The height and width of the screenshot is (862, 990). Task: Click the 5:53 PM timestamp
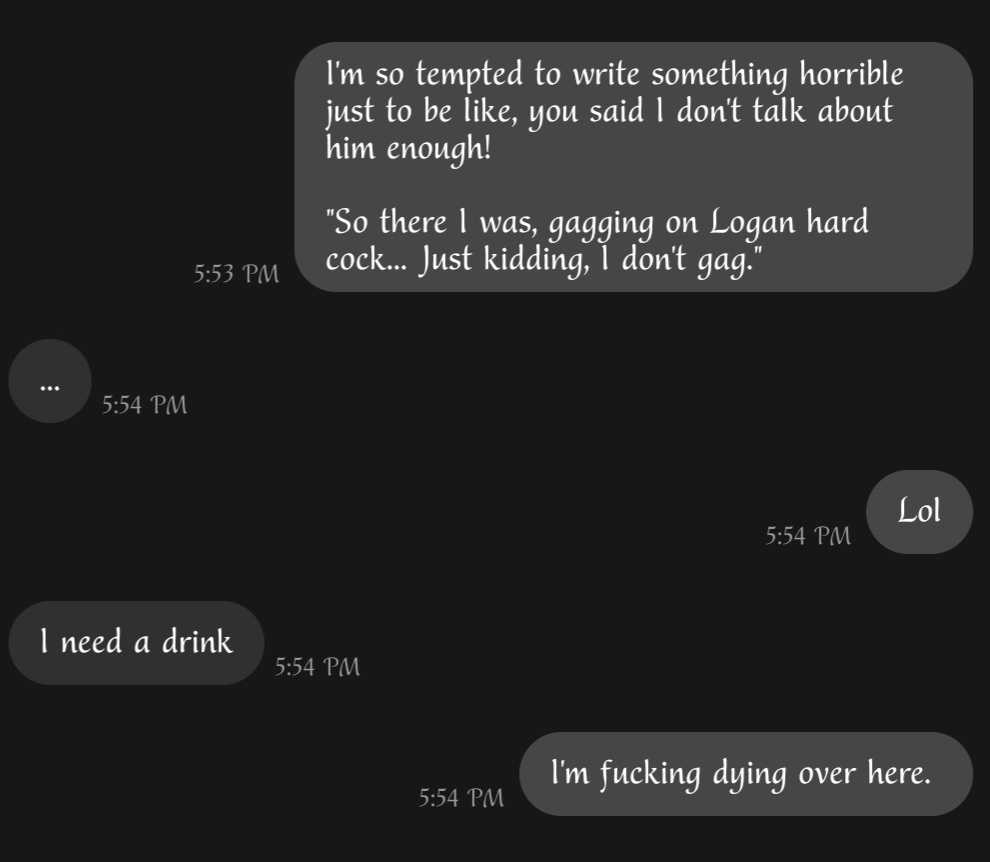click(236, 273)
